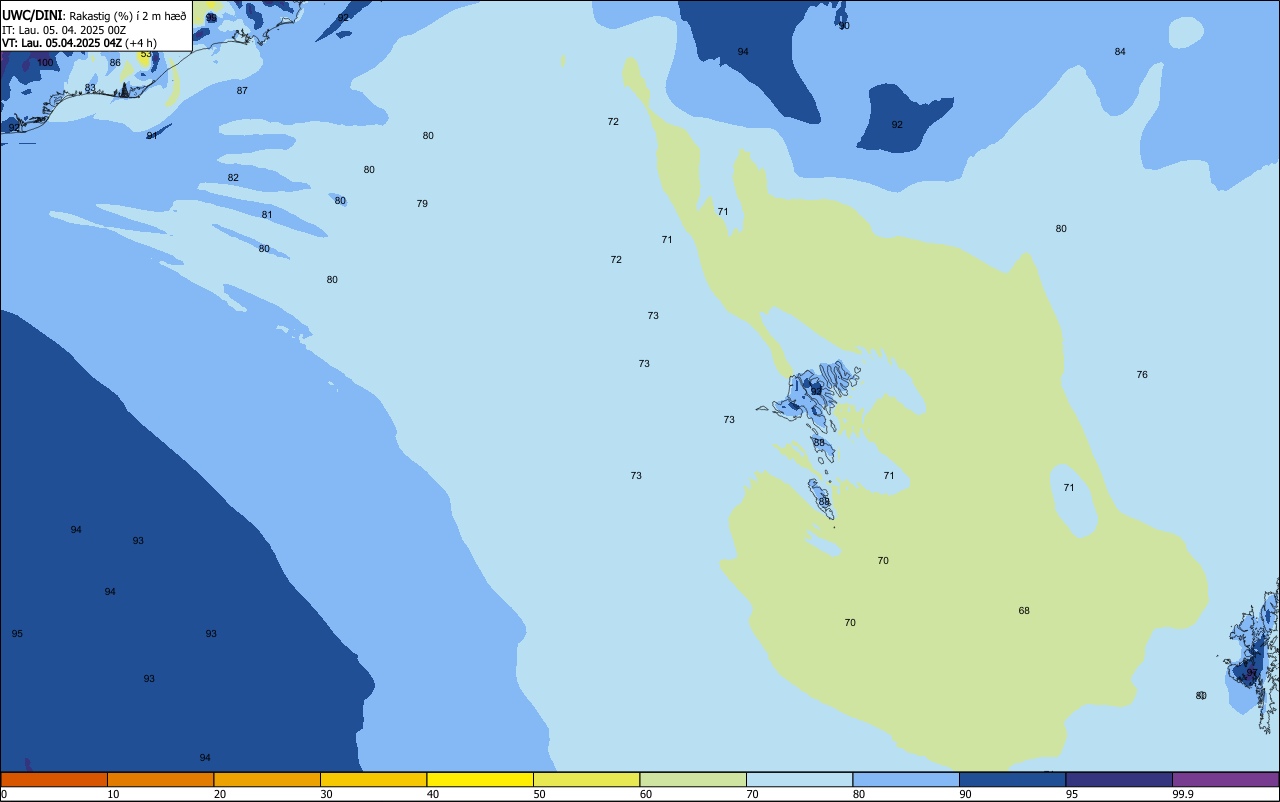The width and height of the screenshot is (1280, 802).
Task: Click the legend tick label 0
Action: [x=4, y=794]
